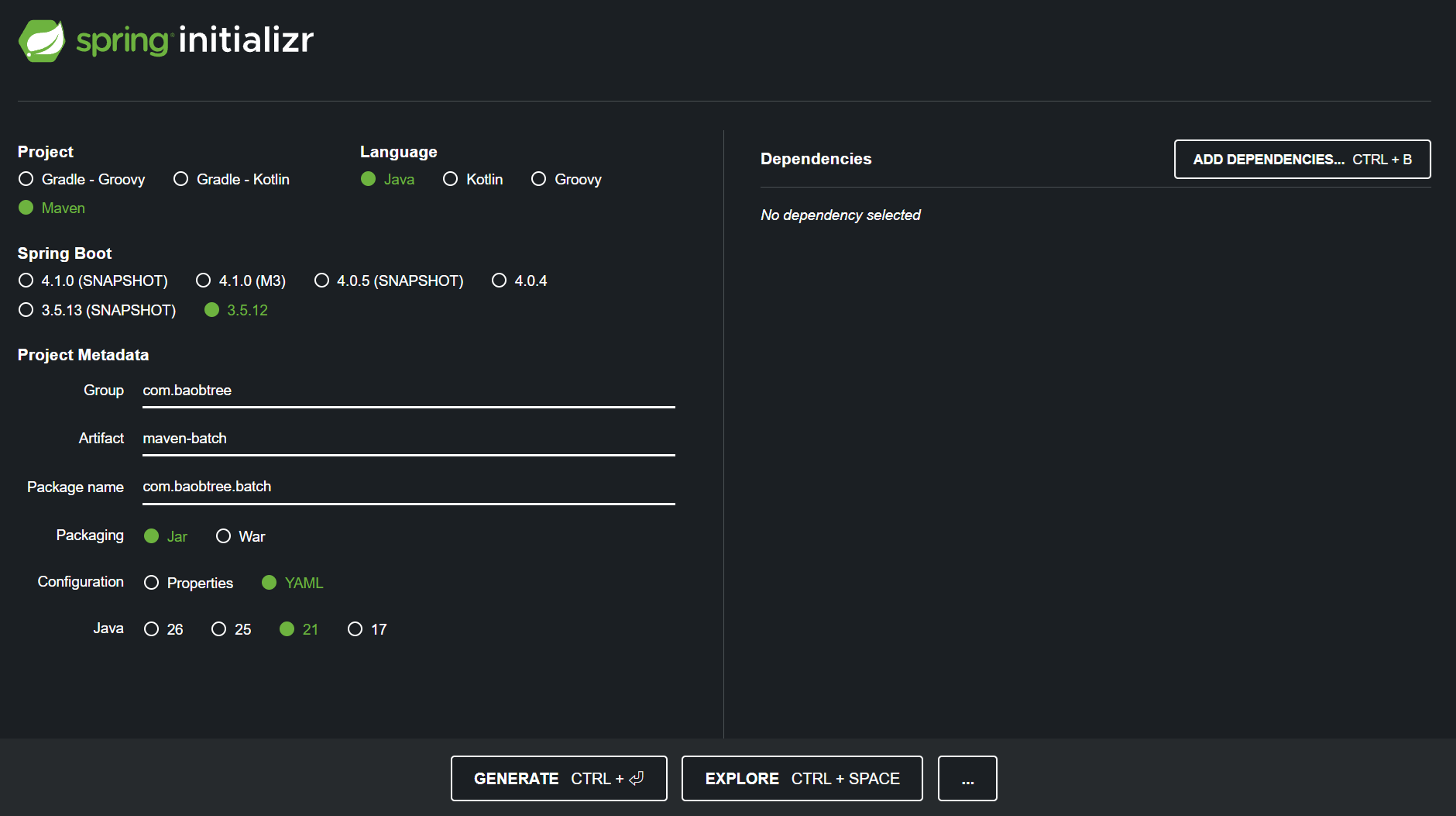Screen dimensions: 1456x816
Task: Choose Groovy as the language
Action: 567,179
